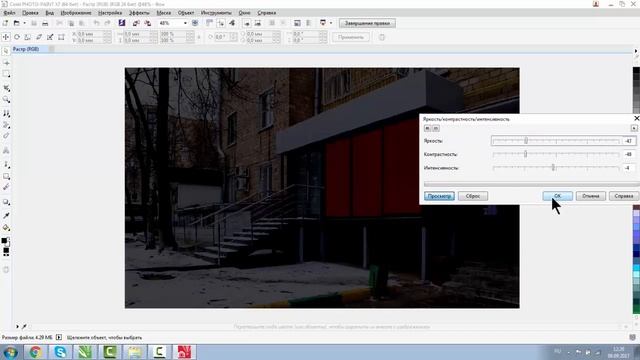
Task: Open the Объект menu
Action: 186,13
